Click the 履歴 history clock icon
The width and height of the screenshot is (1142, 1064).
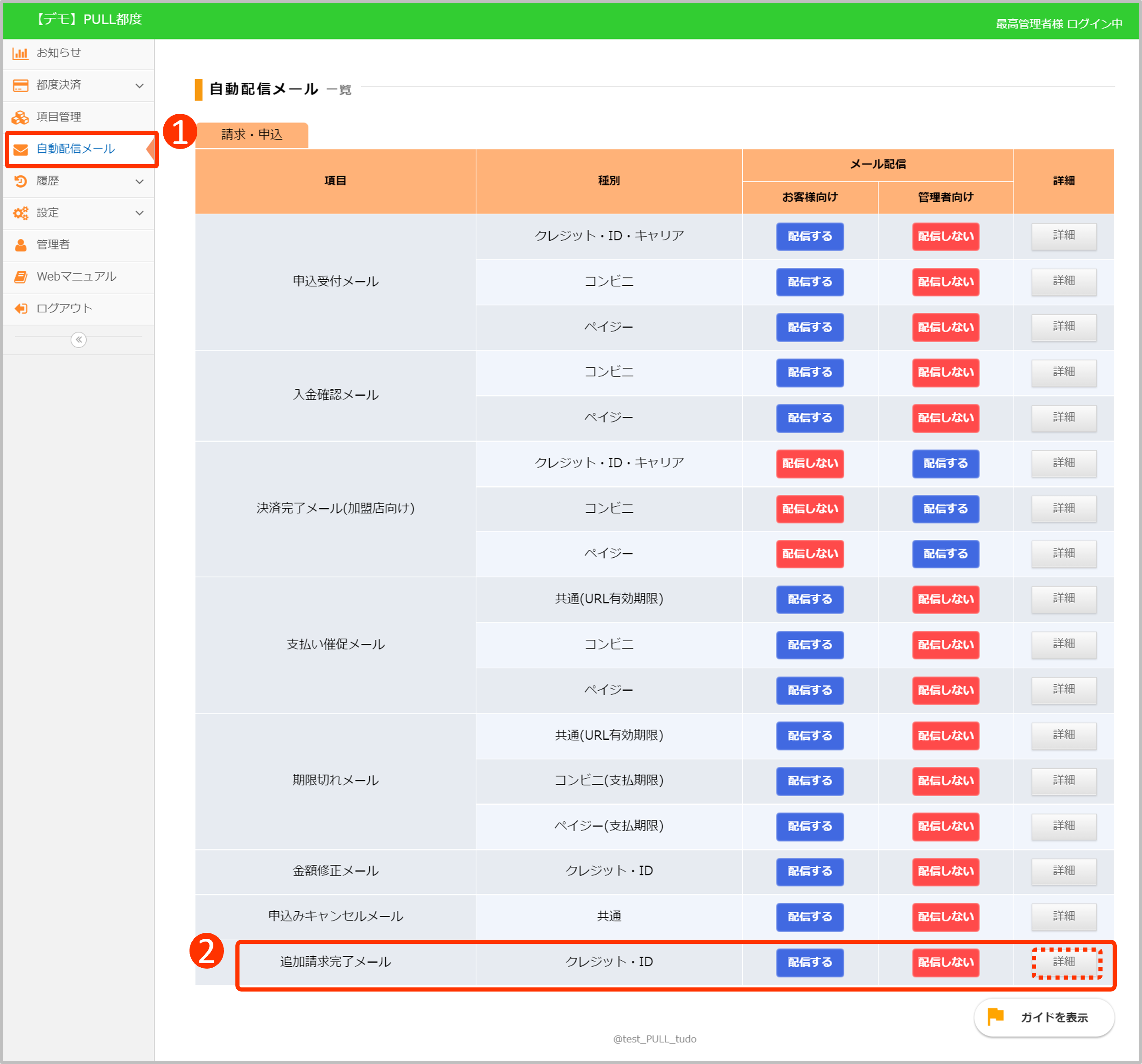21,181
